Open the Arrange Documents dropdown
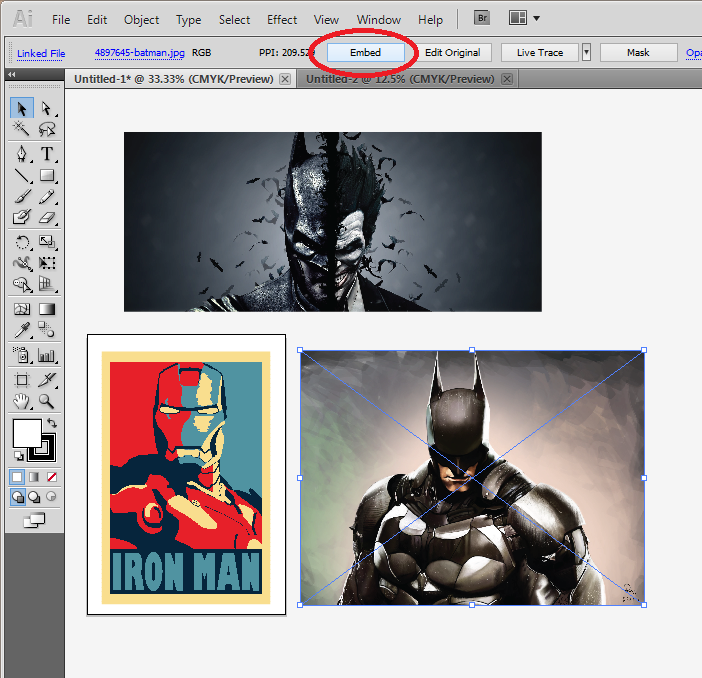 click(524, 18)
